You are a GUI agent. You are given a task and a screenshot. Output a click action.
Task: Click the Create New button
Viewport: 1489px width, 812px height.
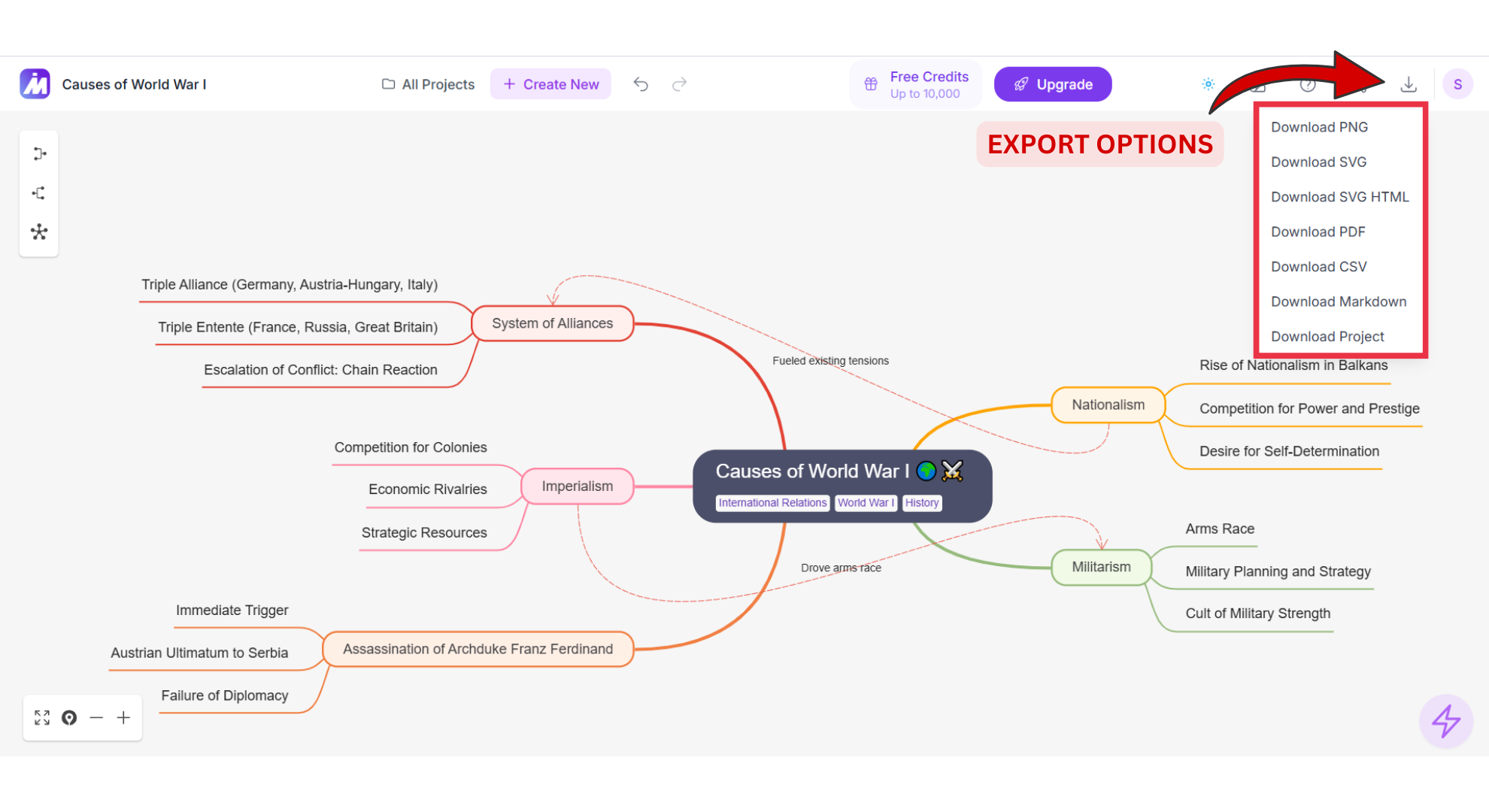click(550, 84)
